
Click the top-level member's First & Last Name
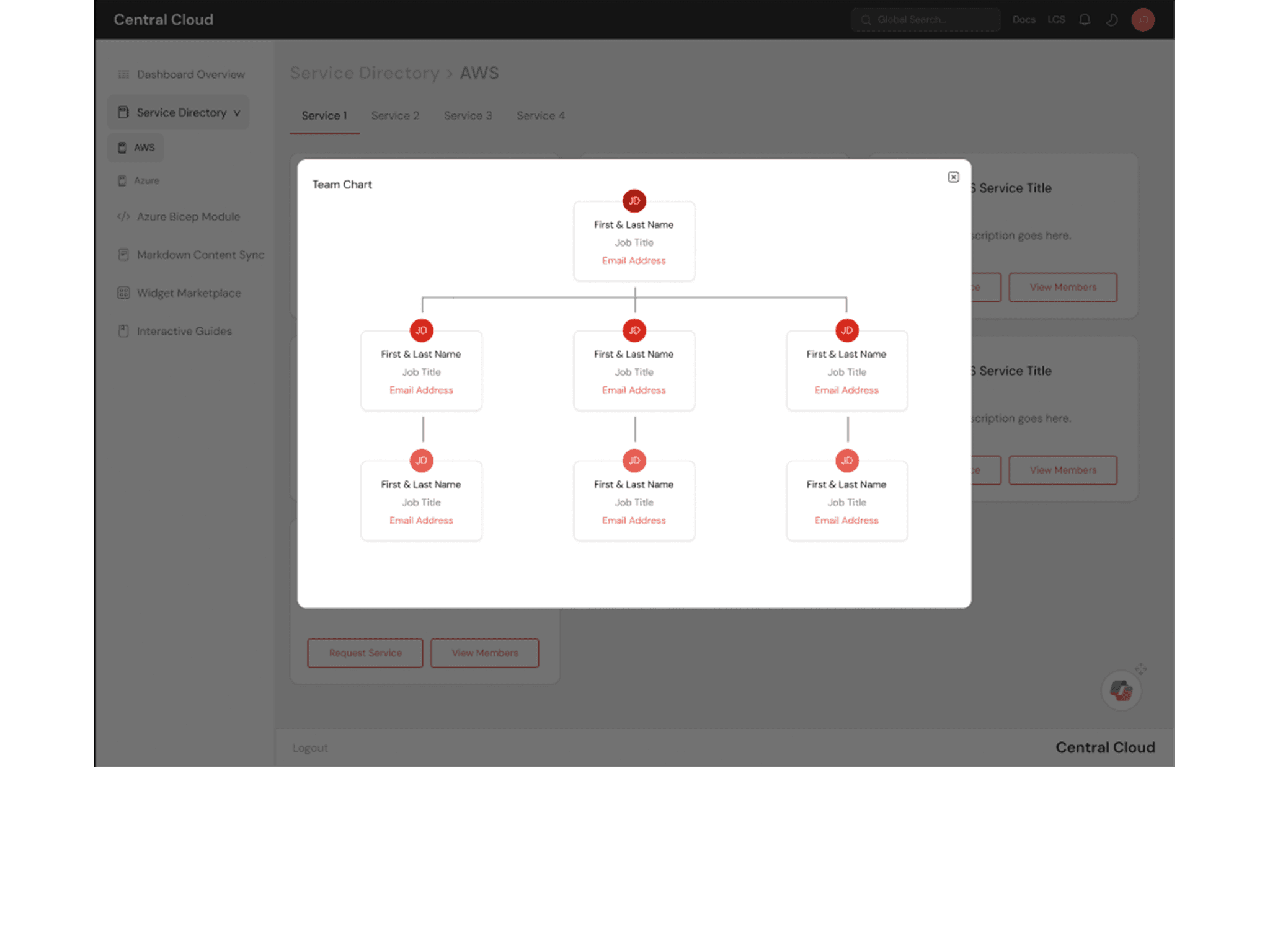tap(634, 225)
